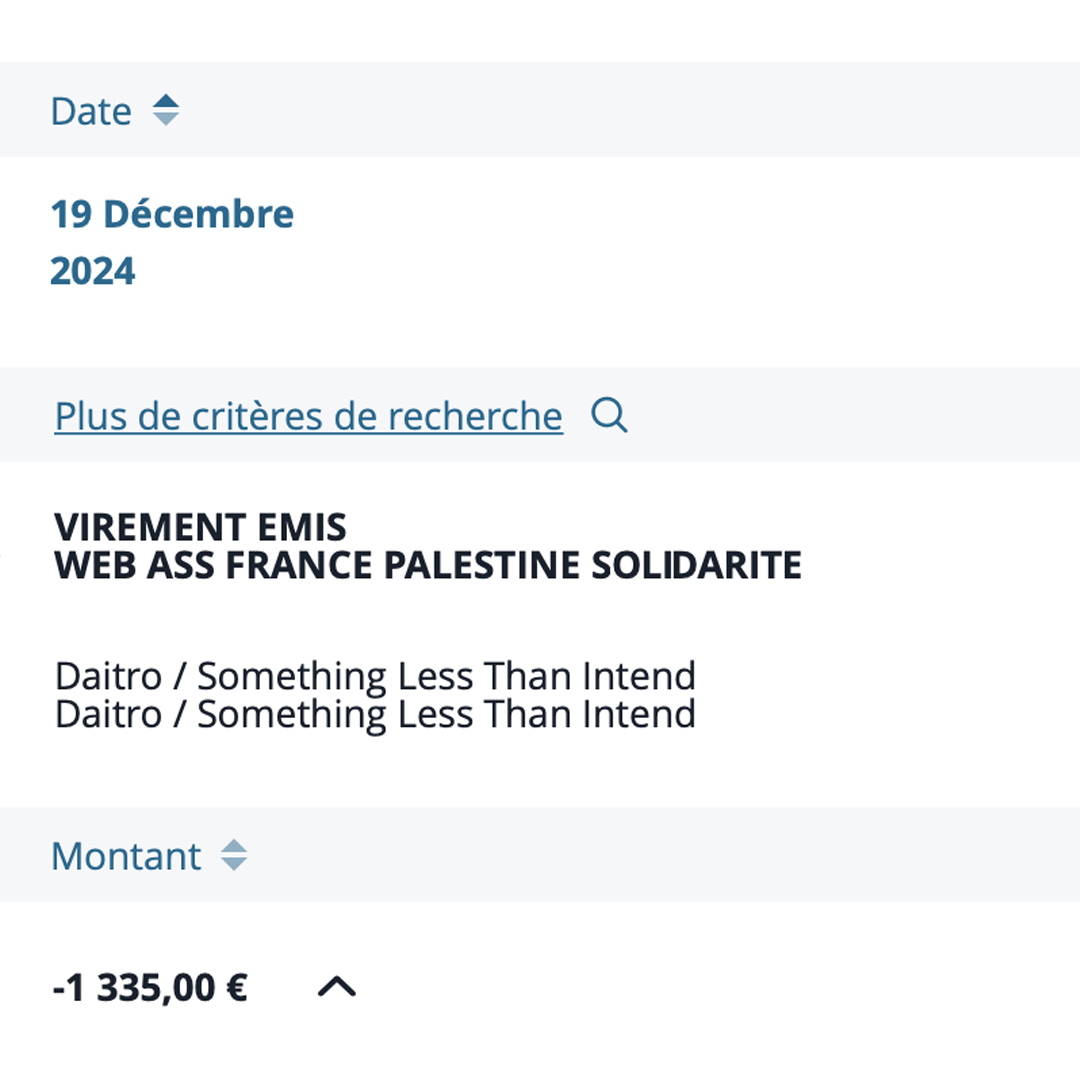Click the lower arrow of Montant sort
This screenshot has width=1080, height=1080.
click(x=234, y=864)
